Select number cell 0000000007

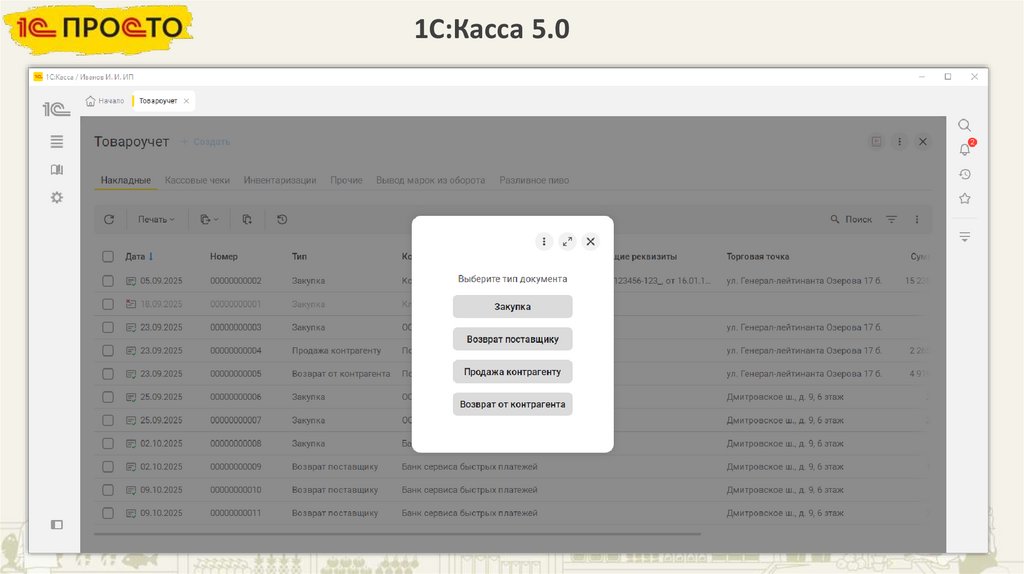(236, 421)
